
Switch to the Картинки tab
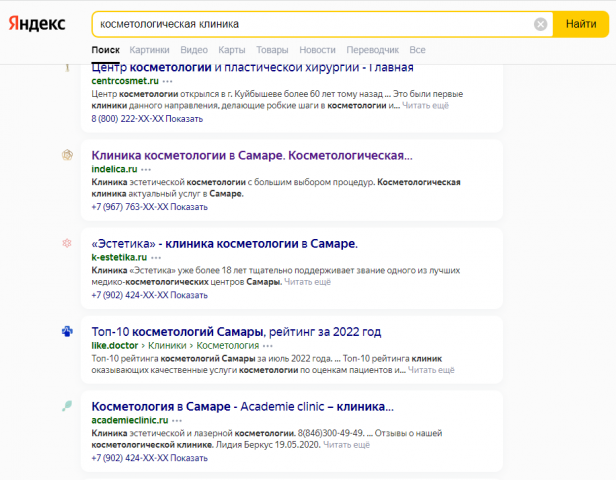click(149, 50)
